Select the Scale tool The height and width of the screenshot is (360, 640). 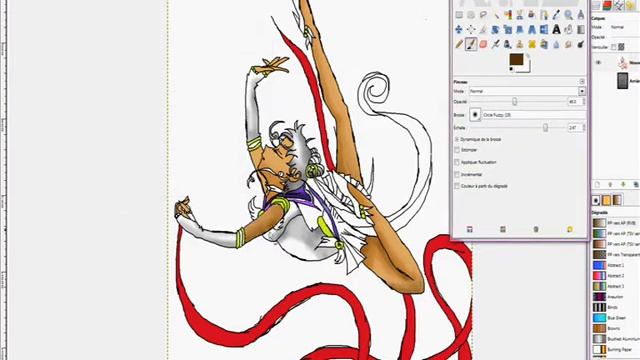pos(508,29)
